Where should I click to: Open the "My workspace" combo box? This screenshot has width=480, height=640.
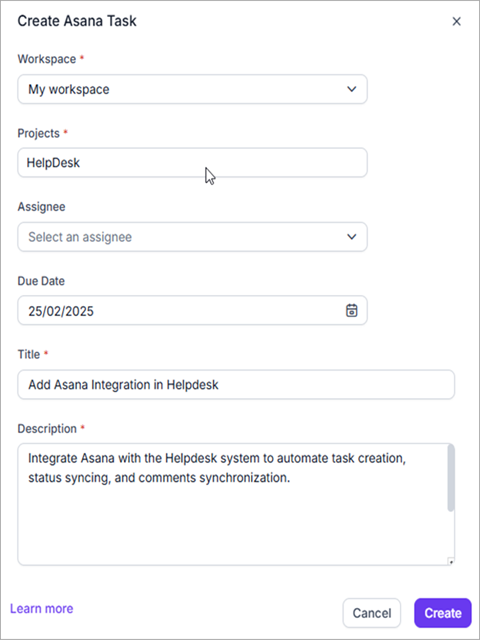[x=192, y=89]
